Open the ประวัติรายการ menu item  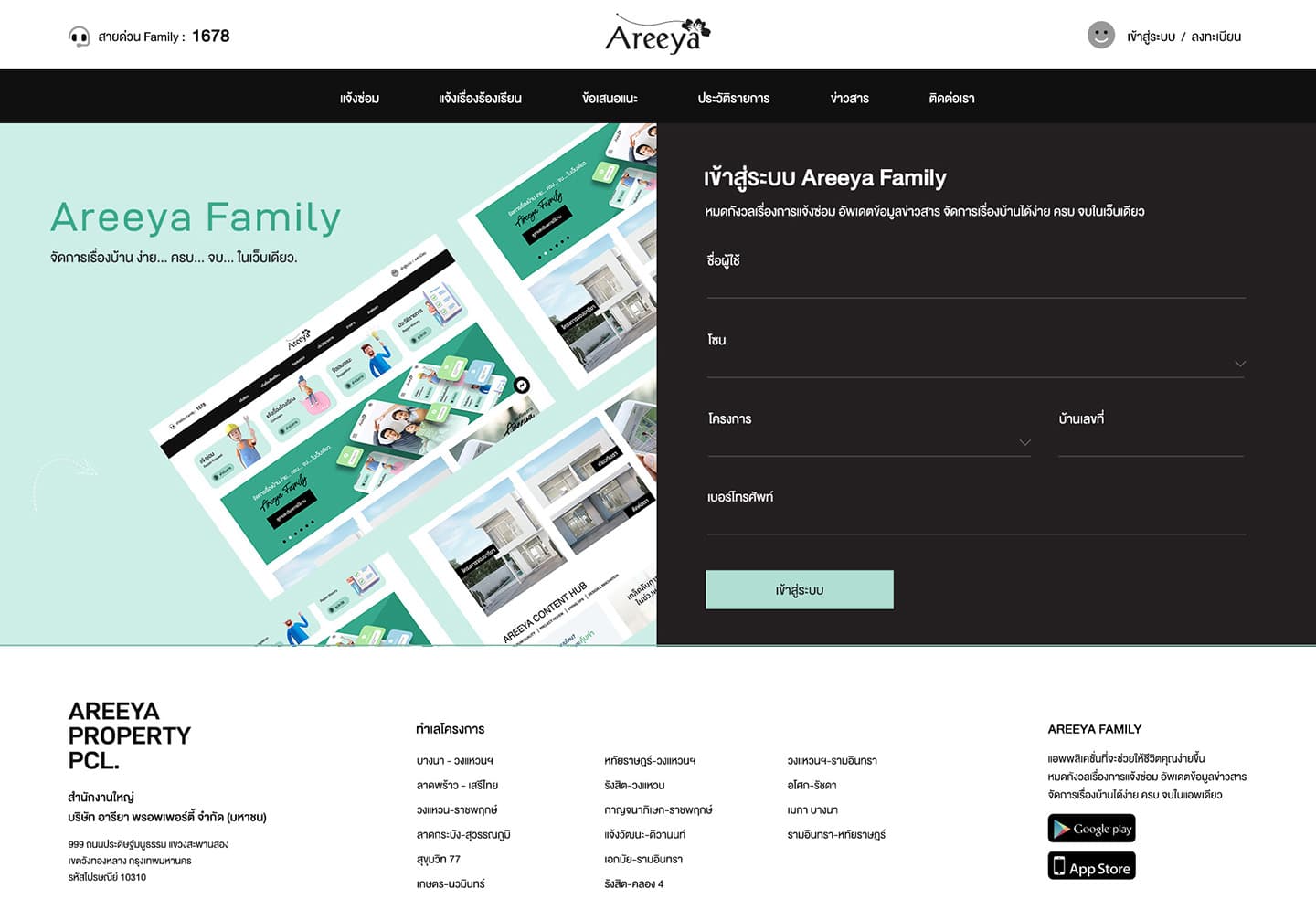point(733,98)
